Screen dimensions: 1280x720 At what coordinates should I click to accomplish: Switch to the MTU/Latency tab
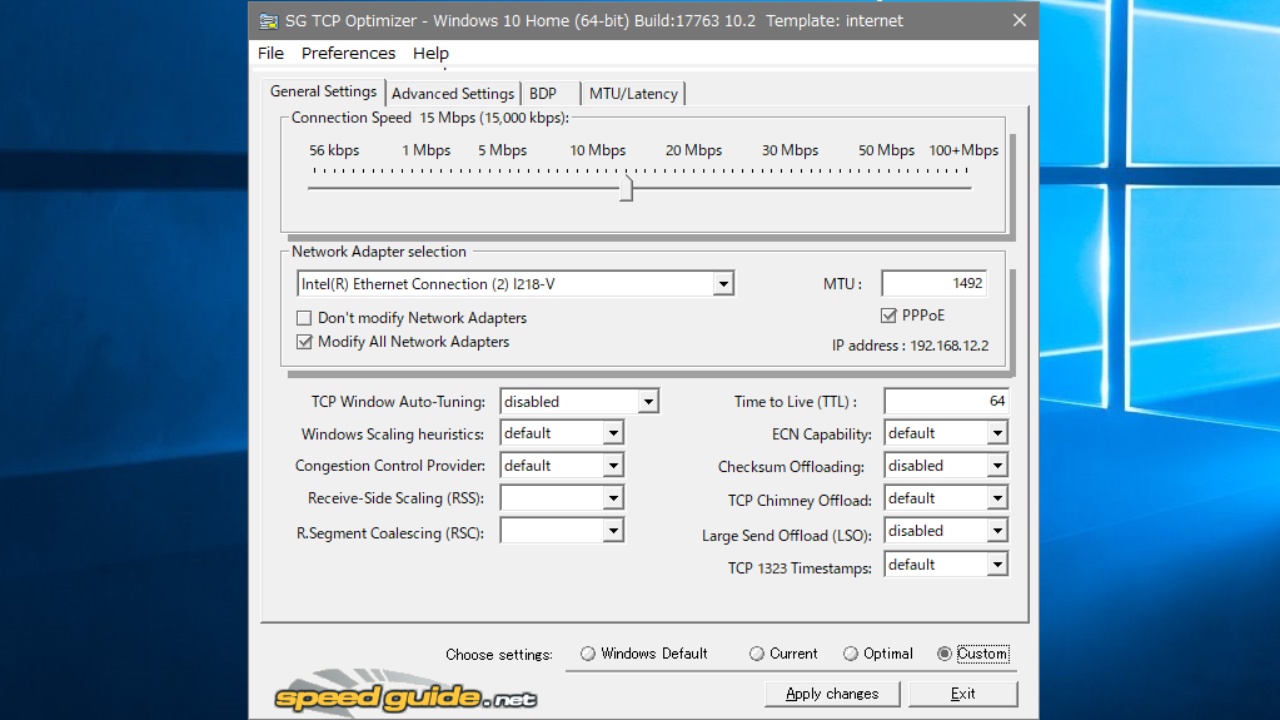pyautogui.click(x=633, y=93)
